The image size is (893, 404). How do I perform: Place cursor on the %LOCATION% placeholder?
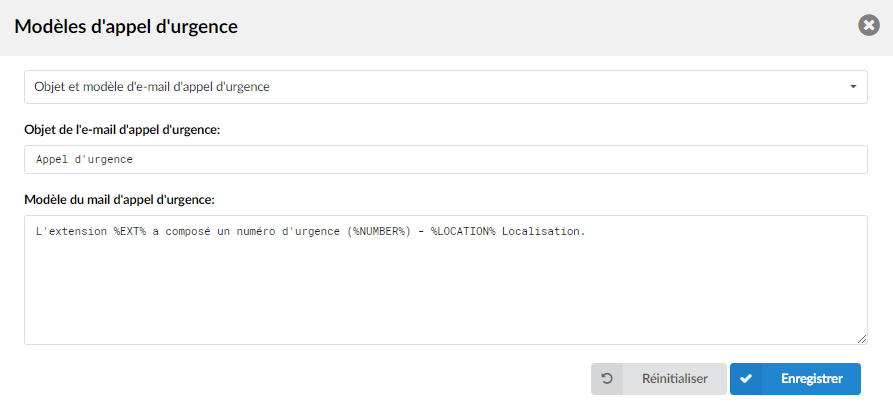click(464, 232)
